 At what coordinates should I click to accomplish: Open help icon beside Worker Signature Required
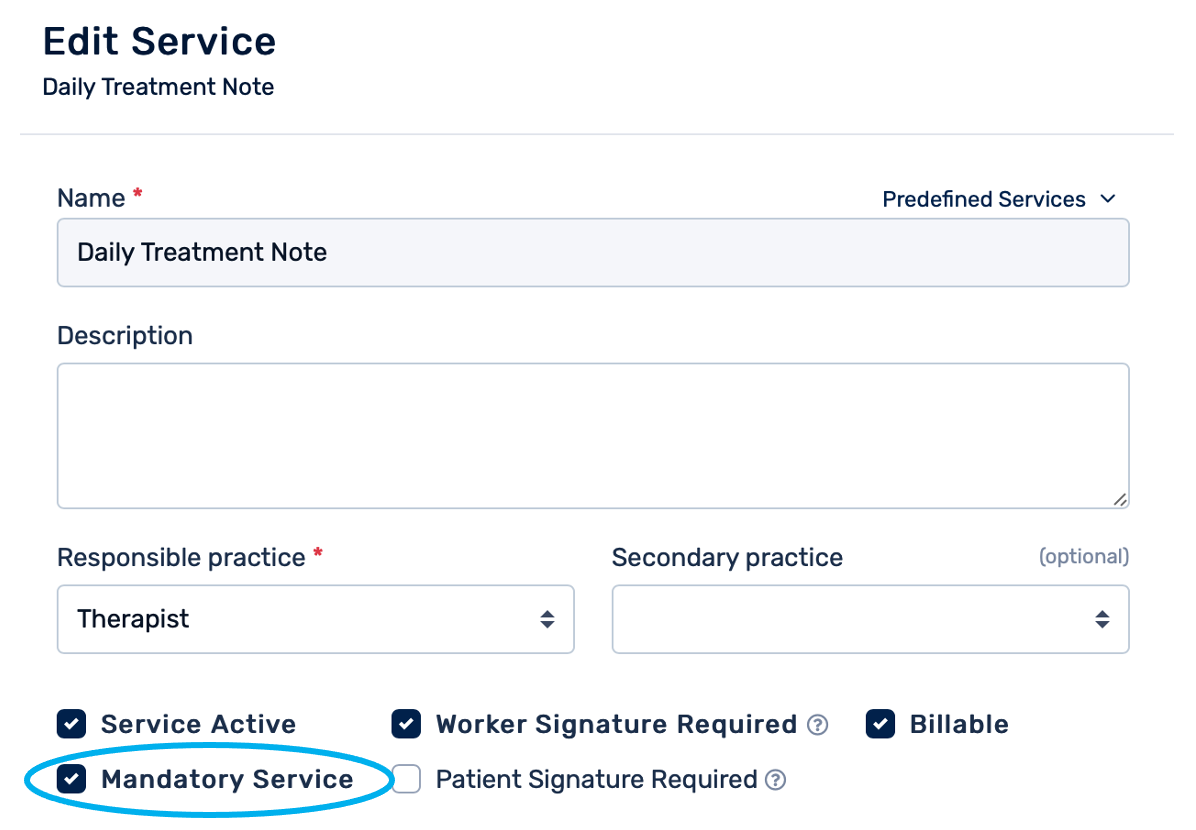click(x=818, y=725)
